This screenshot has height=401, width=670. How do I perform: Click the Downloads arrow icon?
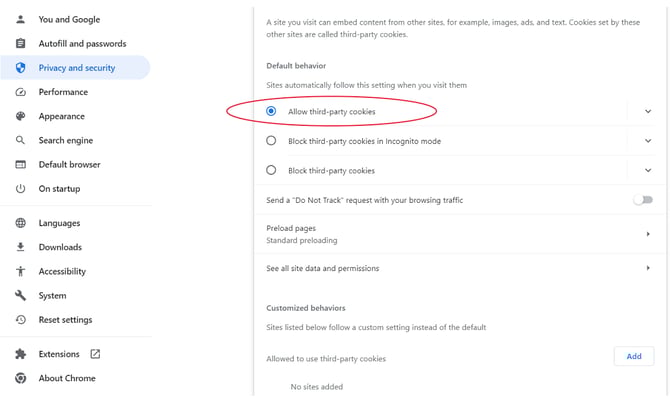20,247
